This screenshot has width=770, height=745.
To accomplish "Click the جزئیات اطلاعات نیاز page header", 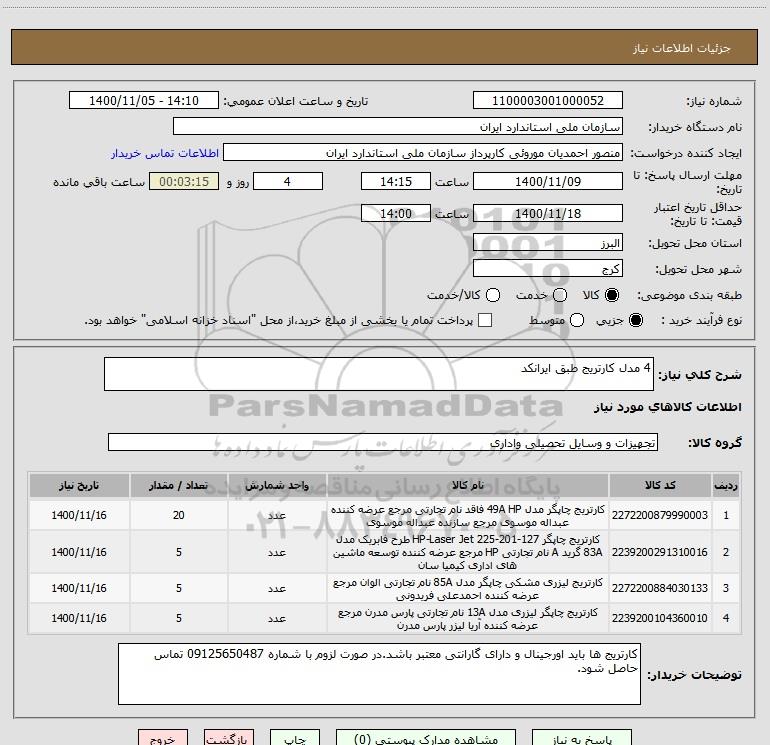I will point(682,48).
